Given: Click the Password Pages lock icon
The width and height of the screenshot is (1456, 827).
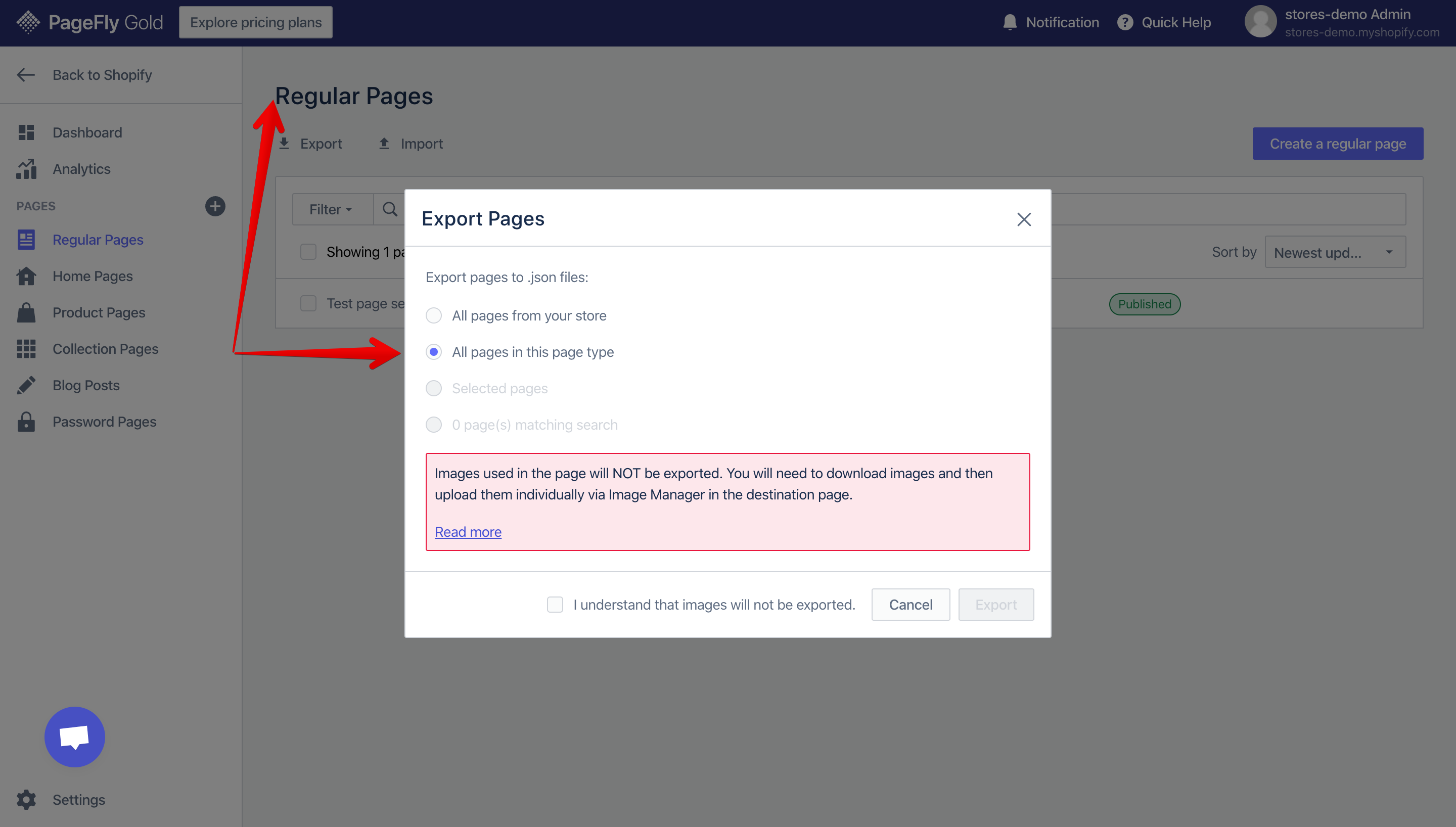Looking at the screenshot, I should [26, 422].
